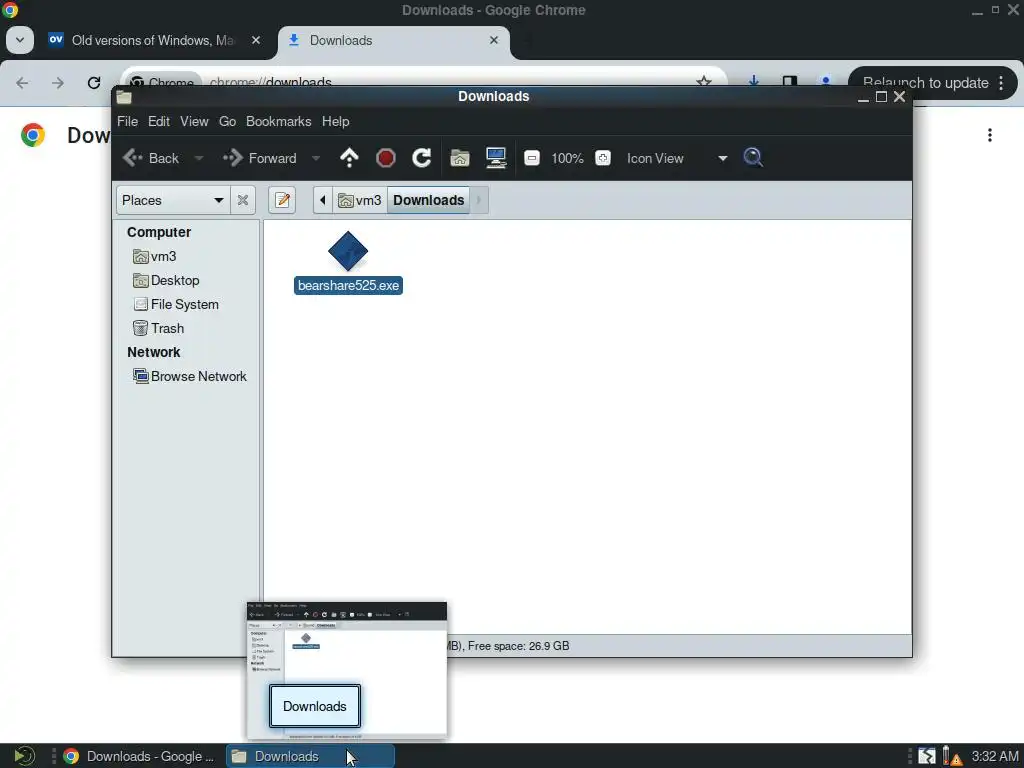The width and height of the screenshot is (1024, 768).
Task: Open the Places side pane dropdown
Action: 173,200
